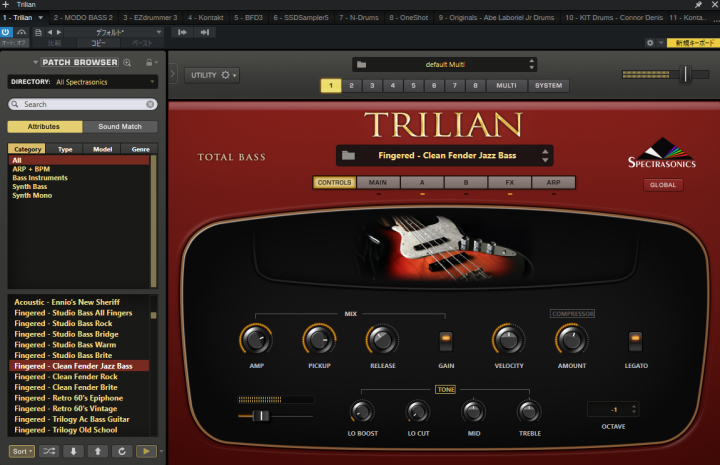Toggle the GAIN switch
720x465 pixels.
[446, 341]
